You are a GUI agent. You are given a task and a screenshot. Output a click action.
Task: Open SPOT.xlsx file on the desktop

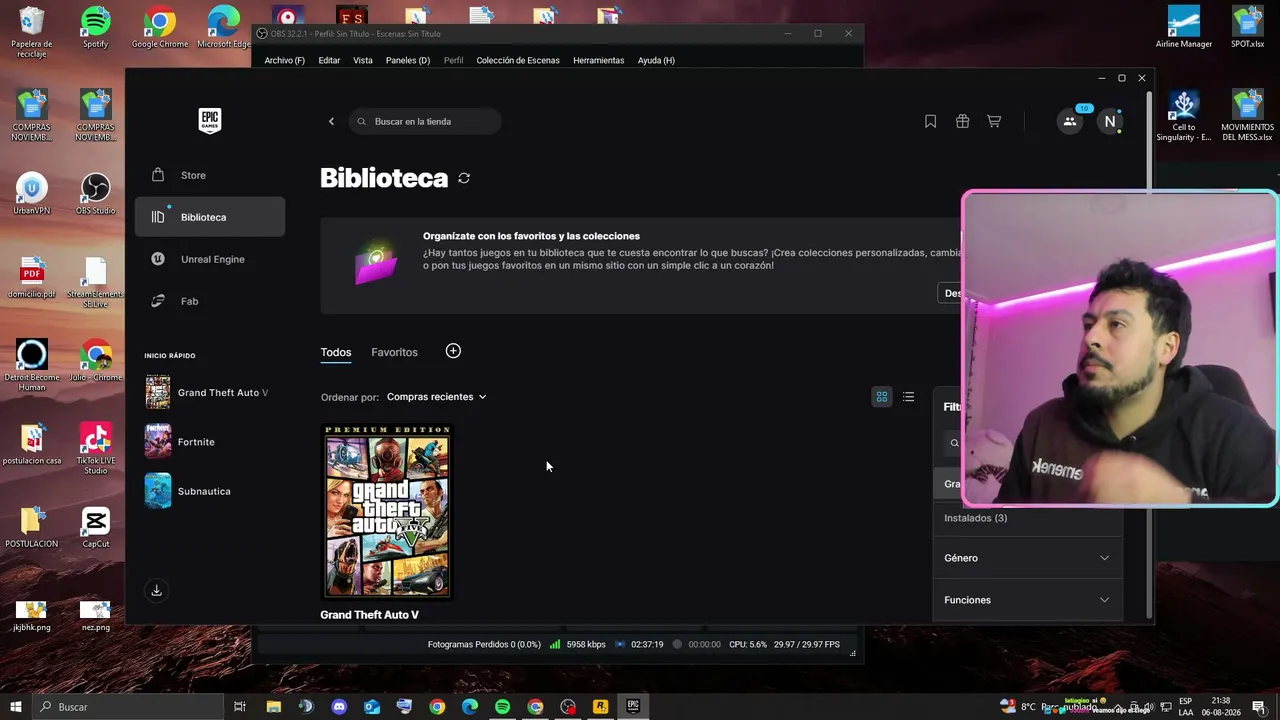[1247, 27]
